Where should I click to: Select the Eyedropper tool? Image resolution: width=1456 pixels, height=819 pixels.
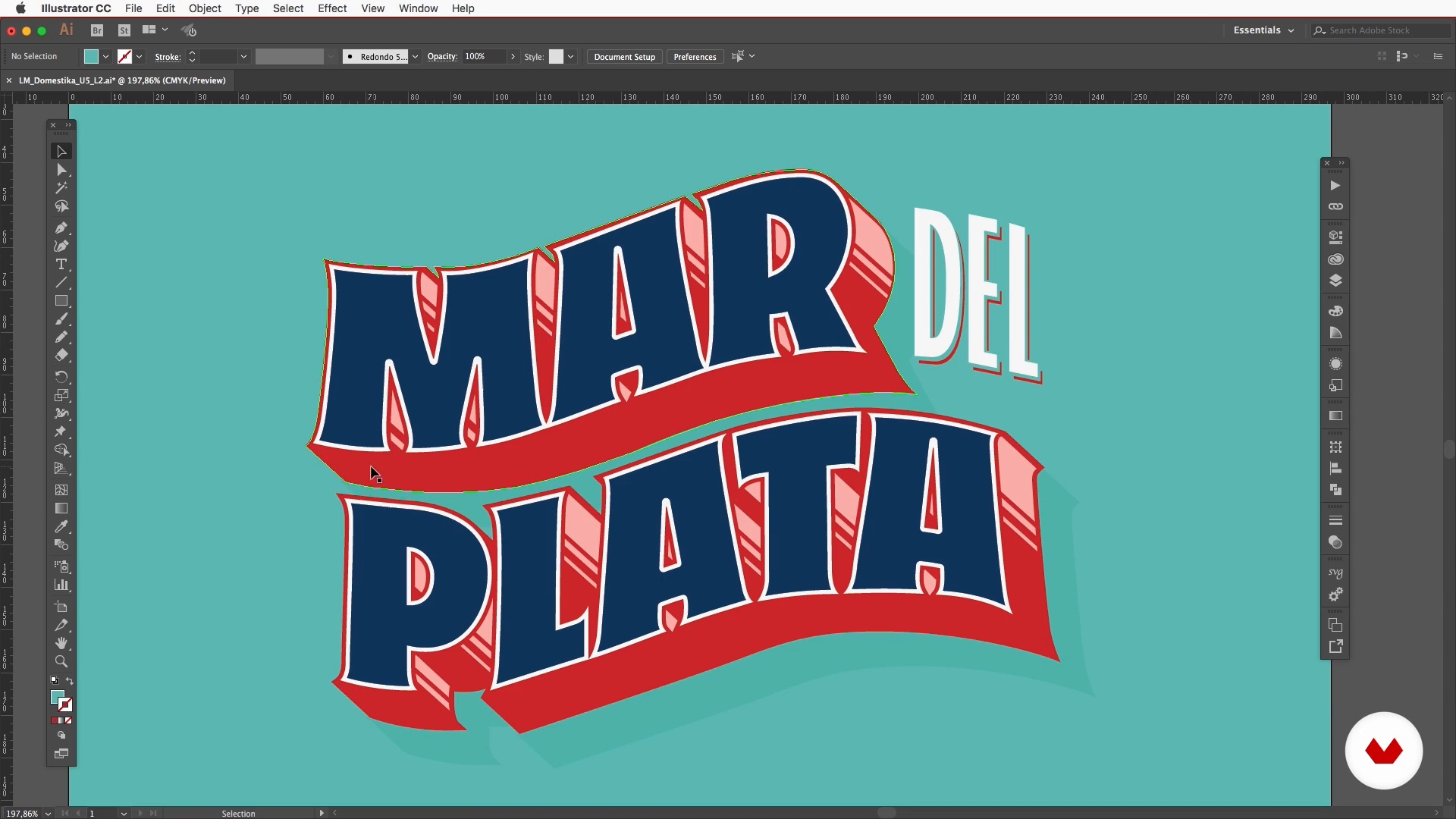point(61,526)
